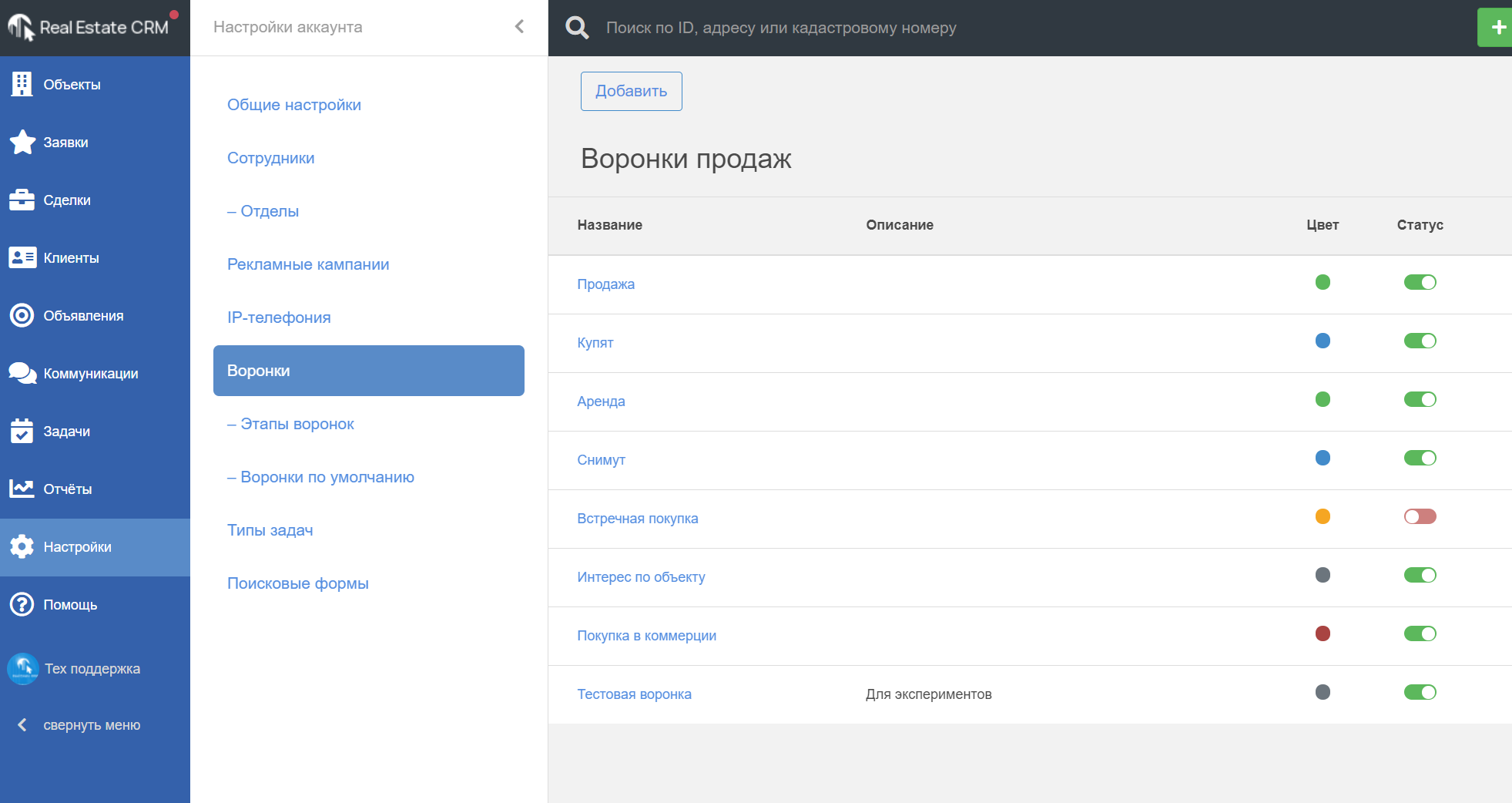The image size is (1512, 803).
Task: Click the Сделки briefcase icon
Action: pos(22,200)
